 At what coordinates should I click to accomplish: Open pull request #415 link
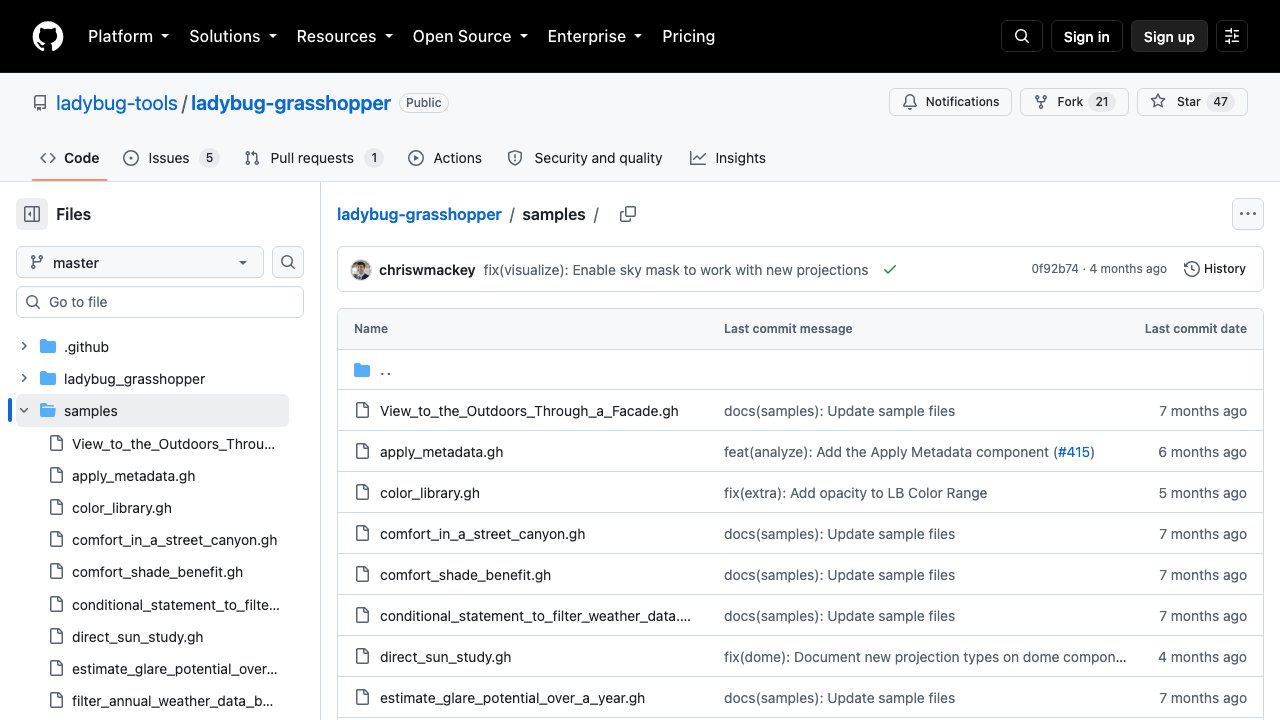[x=1074, y=452]
